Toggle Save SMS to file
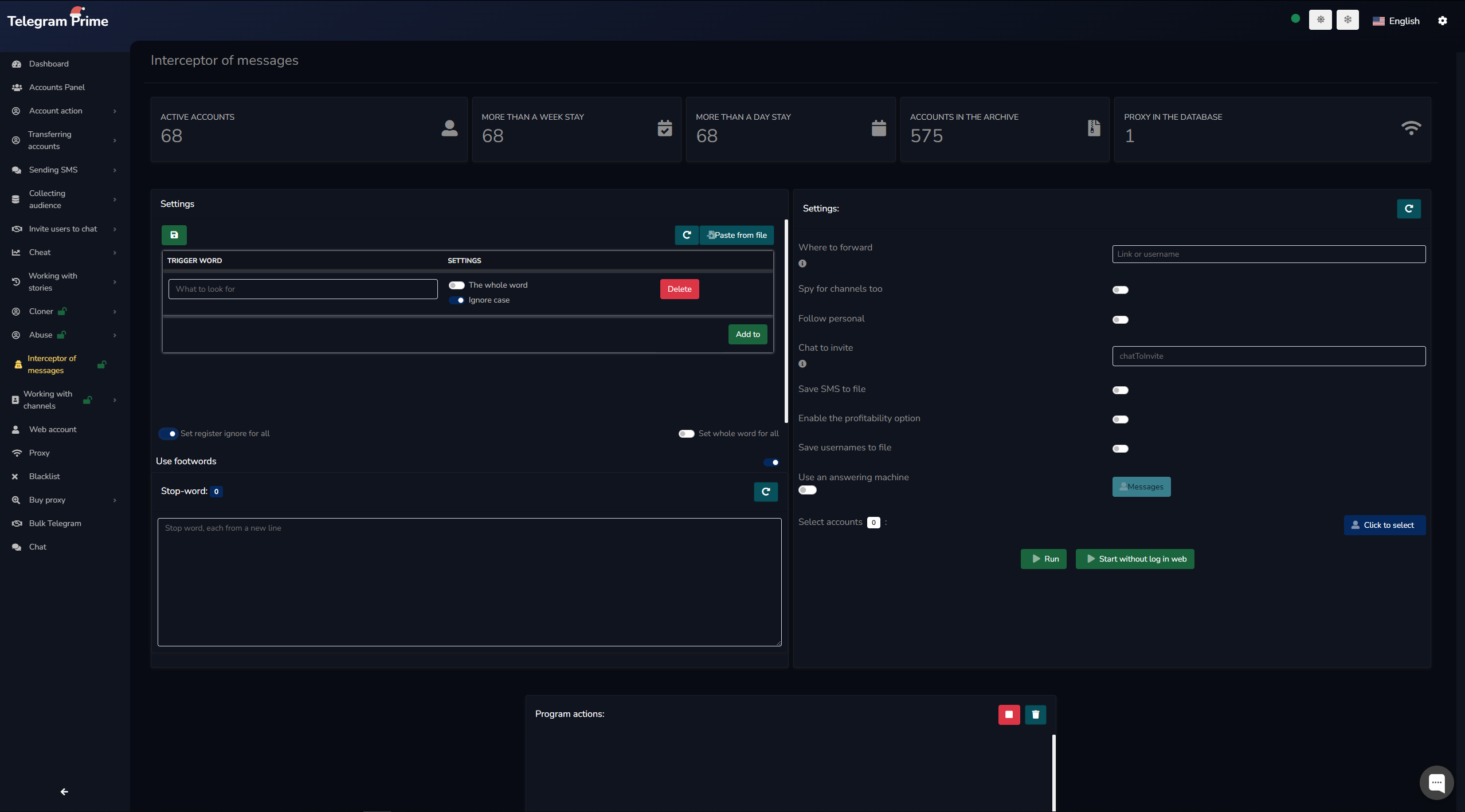Screen dimensions: 1465x812 pos(1120,390)
